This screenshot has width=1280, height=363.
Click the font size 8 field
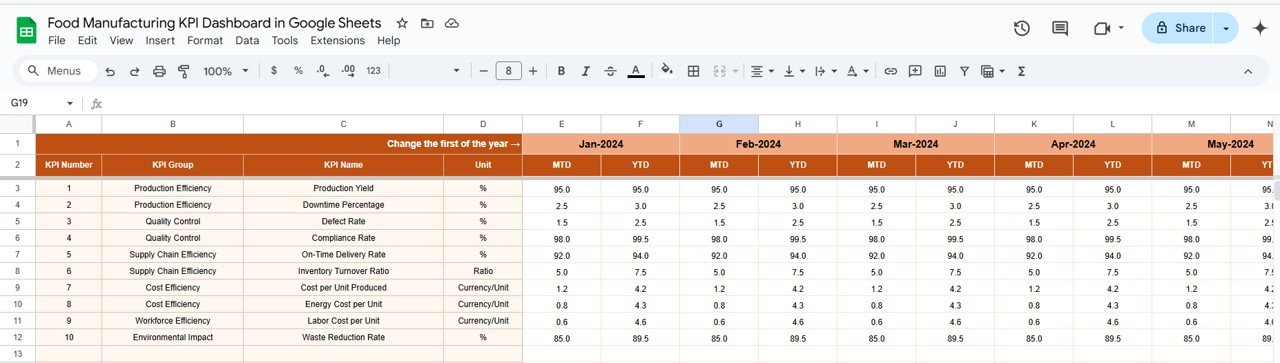click(x=509, y=71)
